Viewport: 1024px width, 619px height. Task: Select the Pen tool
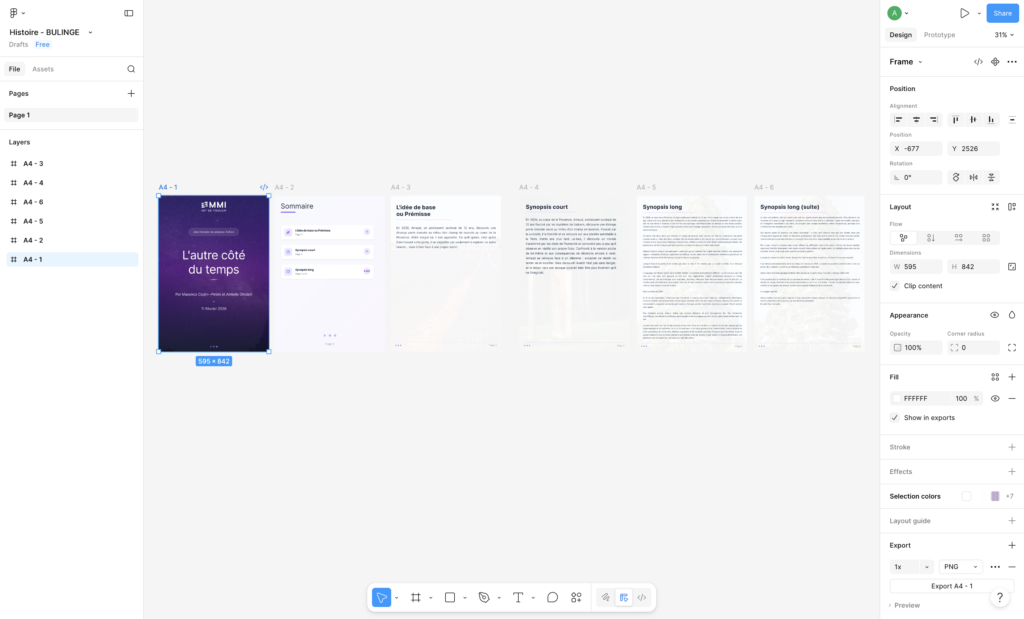pyautogui.click(x=484, y=597)
